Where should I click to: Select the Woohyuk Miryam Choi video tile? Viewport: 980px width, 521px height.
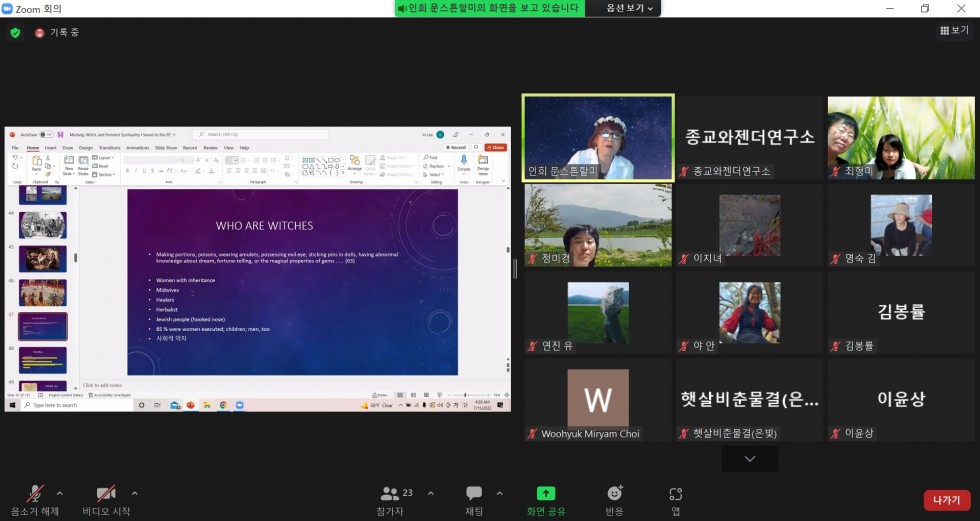598,400
